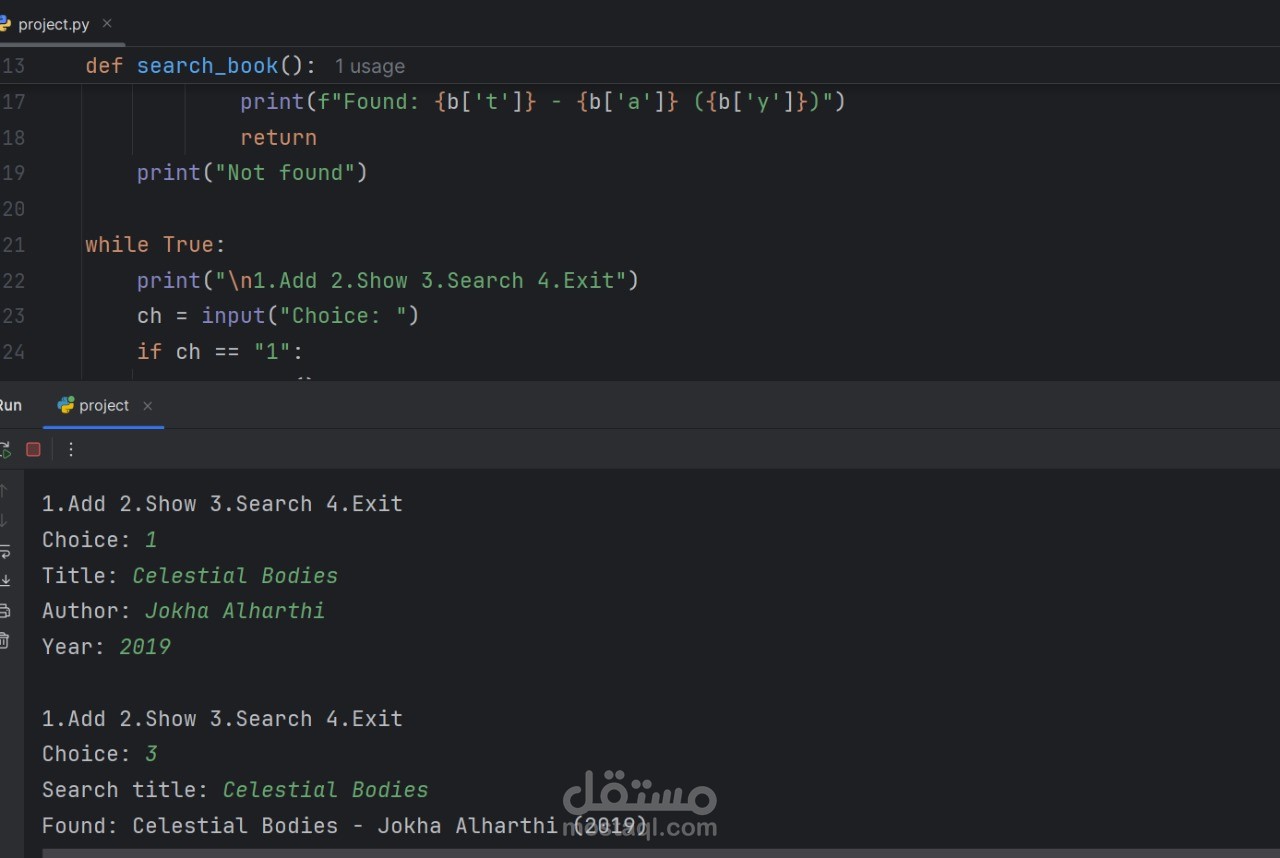Click the 'if ch == "1":' line
Screen dimensions: 1280x858
click(220, 352)
